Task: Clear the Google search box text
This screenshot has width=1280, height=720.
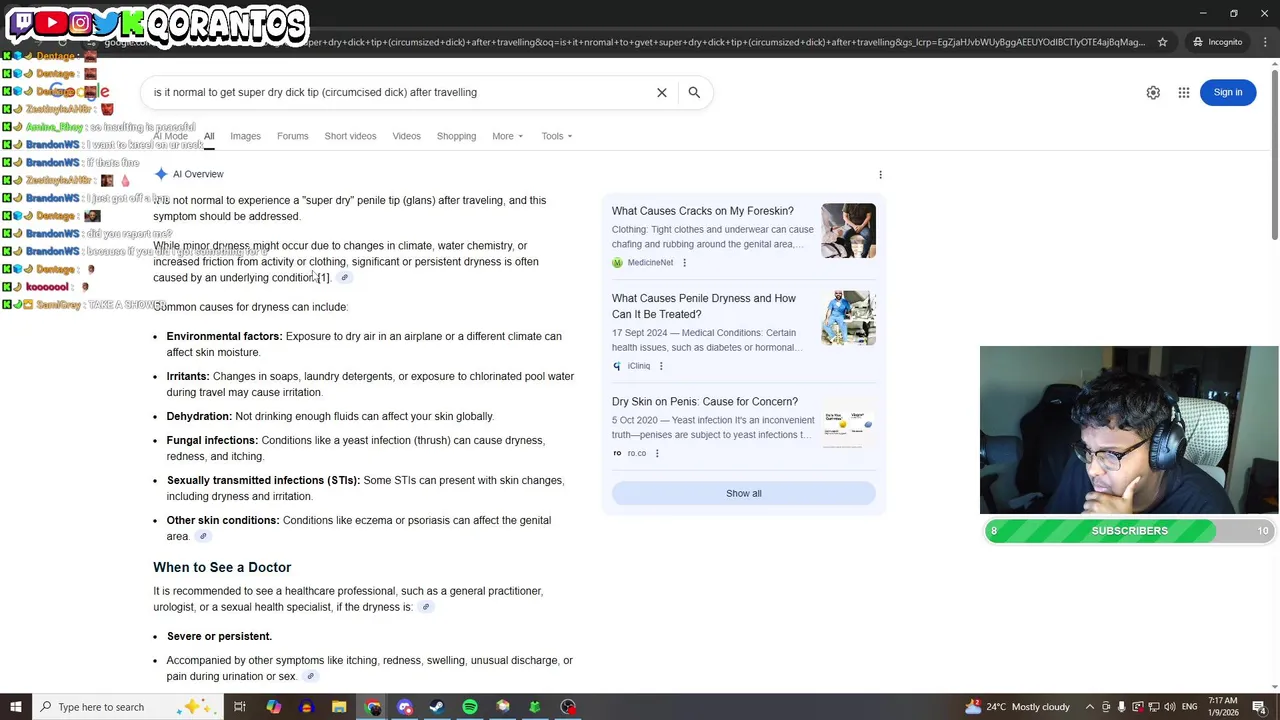Action: (x=661, y=92)
